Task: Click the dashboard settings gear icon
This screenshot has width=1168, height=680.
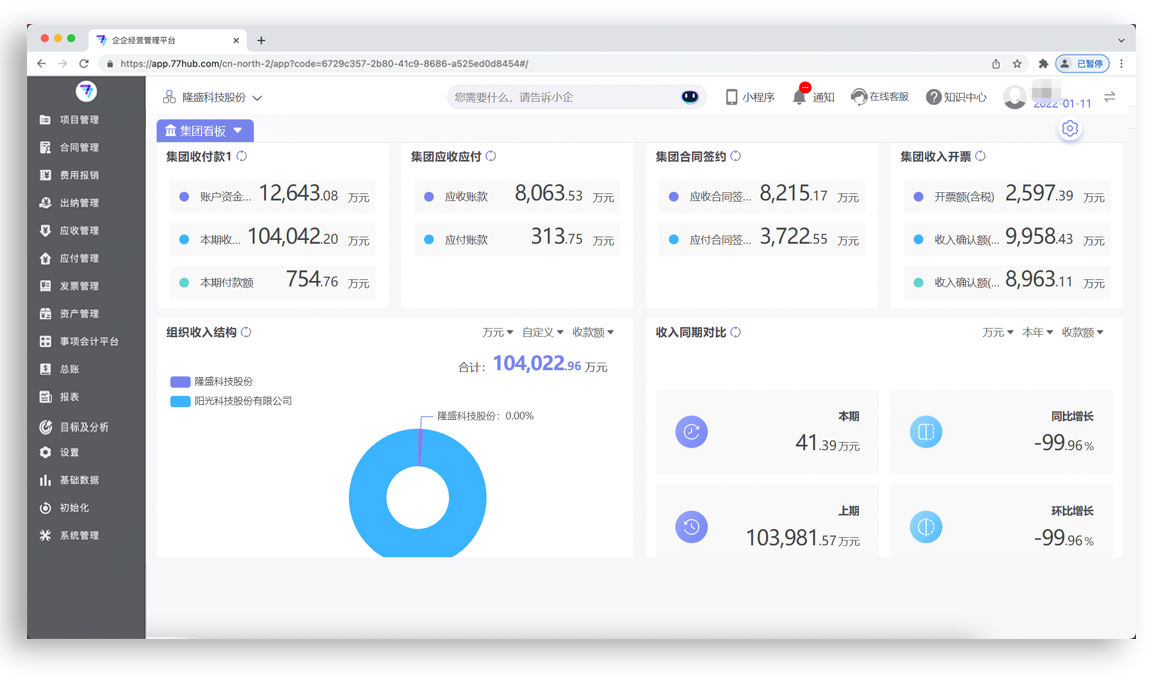Action: point(1070,129)
